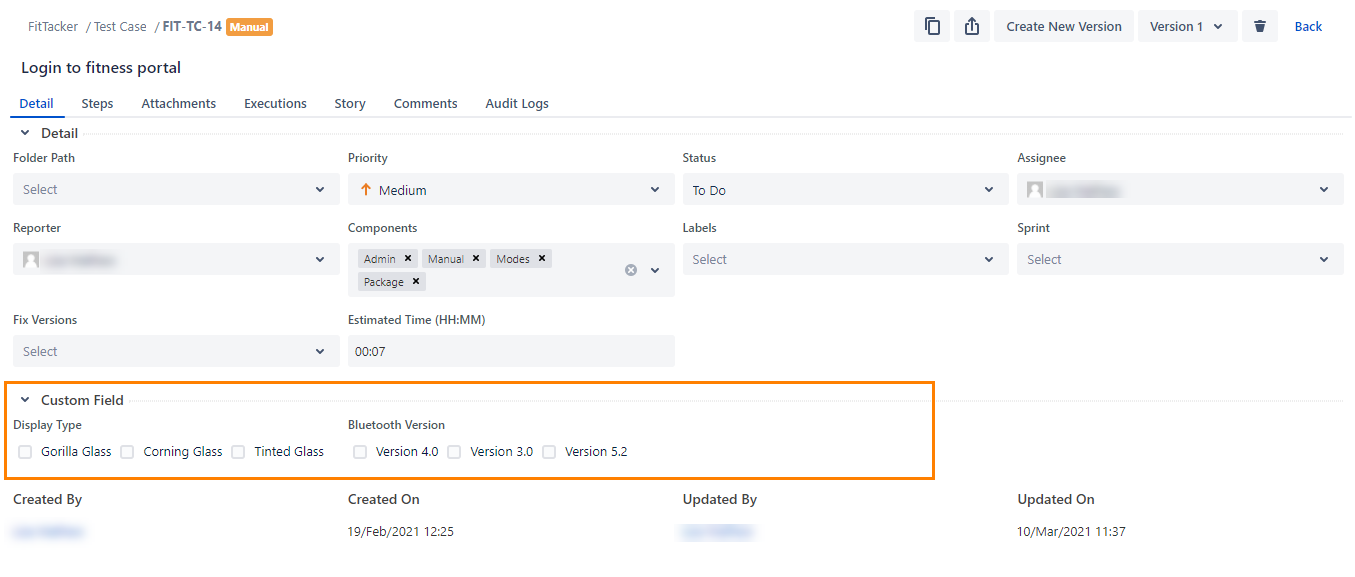Click the copy test case icon
This screenshot has width=1355, height=577.
pyautogui.click(x=932, y=27)
